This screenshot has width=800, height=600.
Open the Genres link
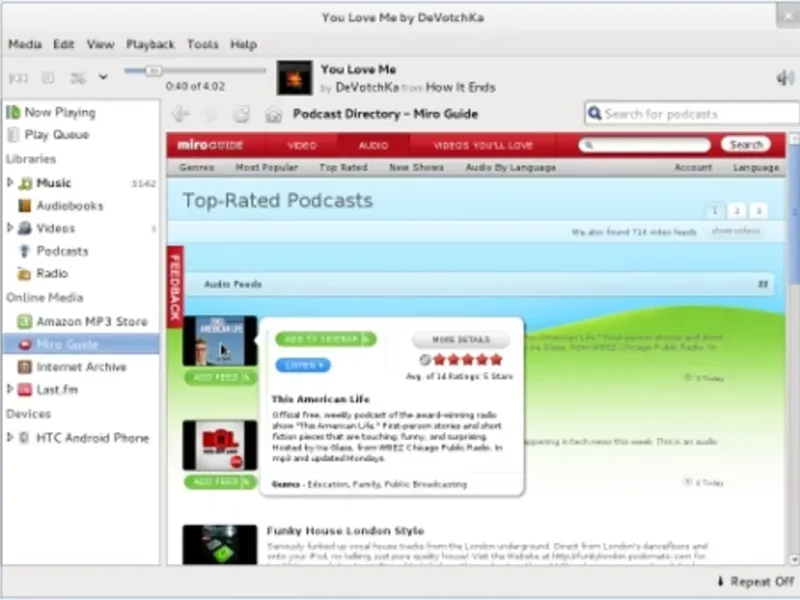(196, 167)
